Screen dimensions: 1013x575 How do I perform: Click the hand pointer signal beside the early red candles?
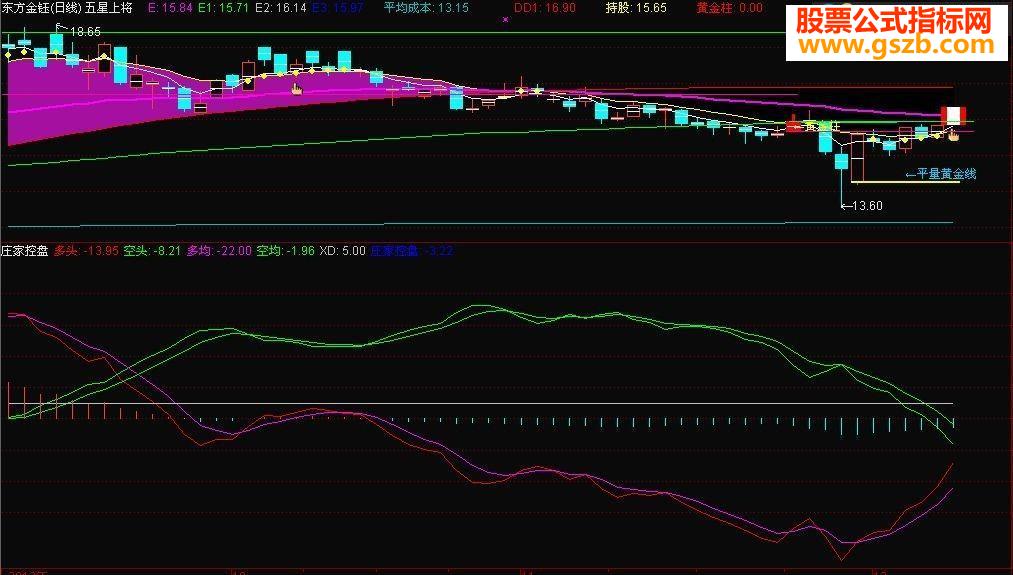(297, 89)
